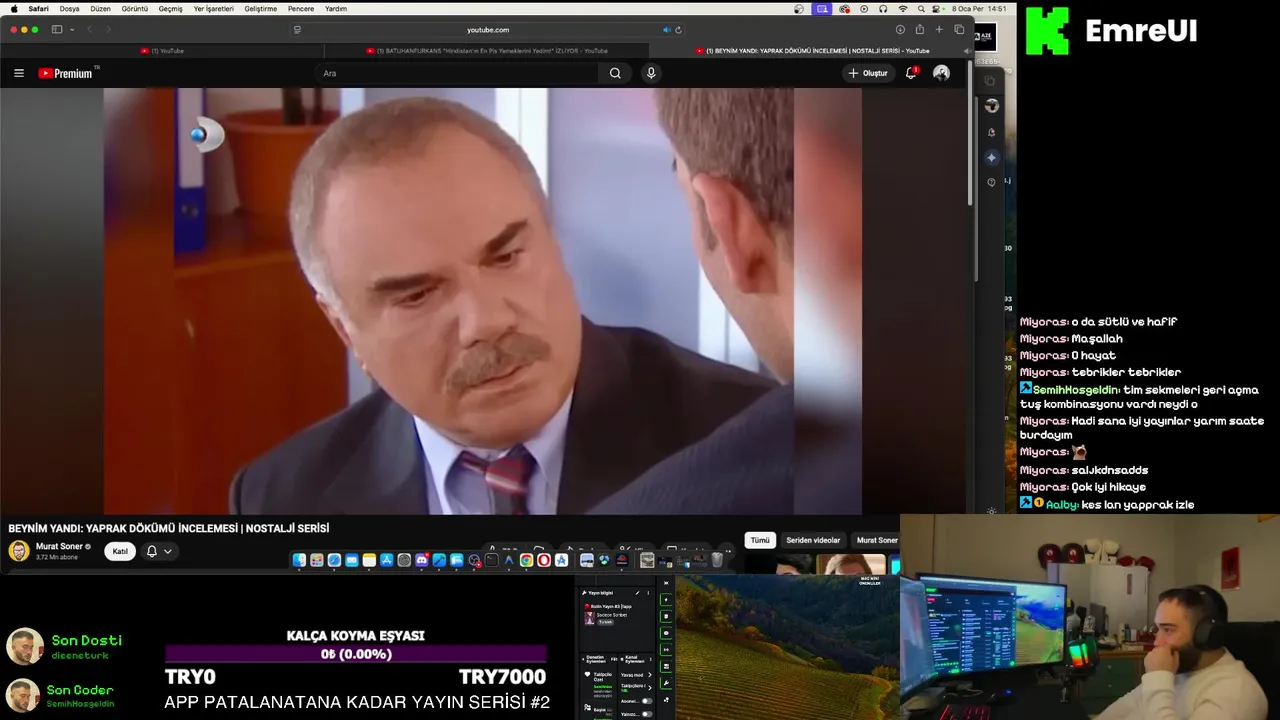The width and height of the screenshot is (1280, 720).
Task: Click the video player frame
Action: 482,301
